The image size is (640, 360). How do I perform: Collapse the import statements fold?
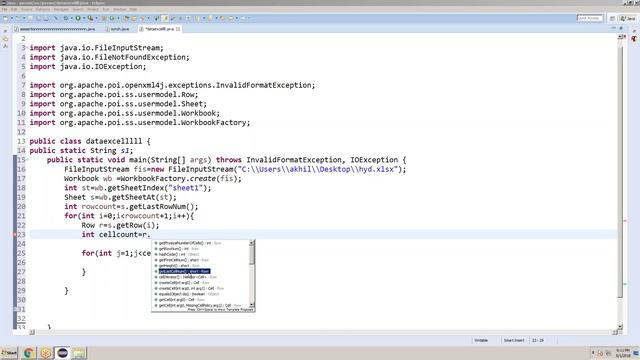[x=27, y=48]
